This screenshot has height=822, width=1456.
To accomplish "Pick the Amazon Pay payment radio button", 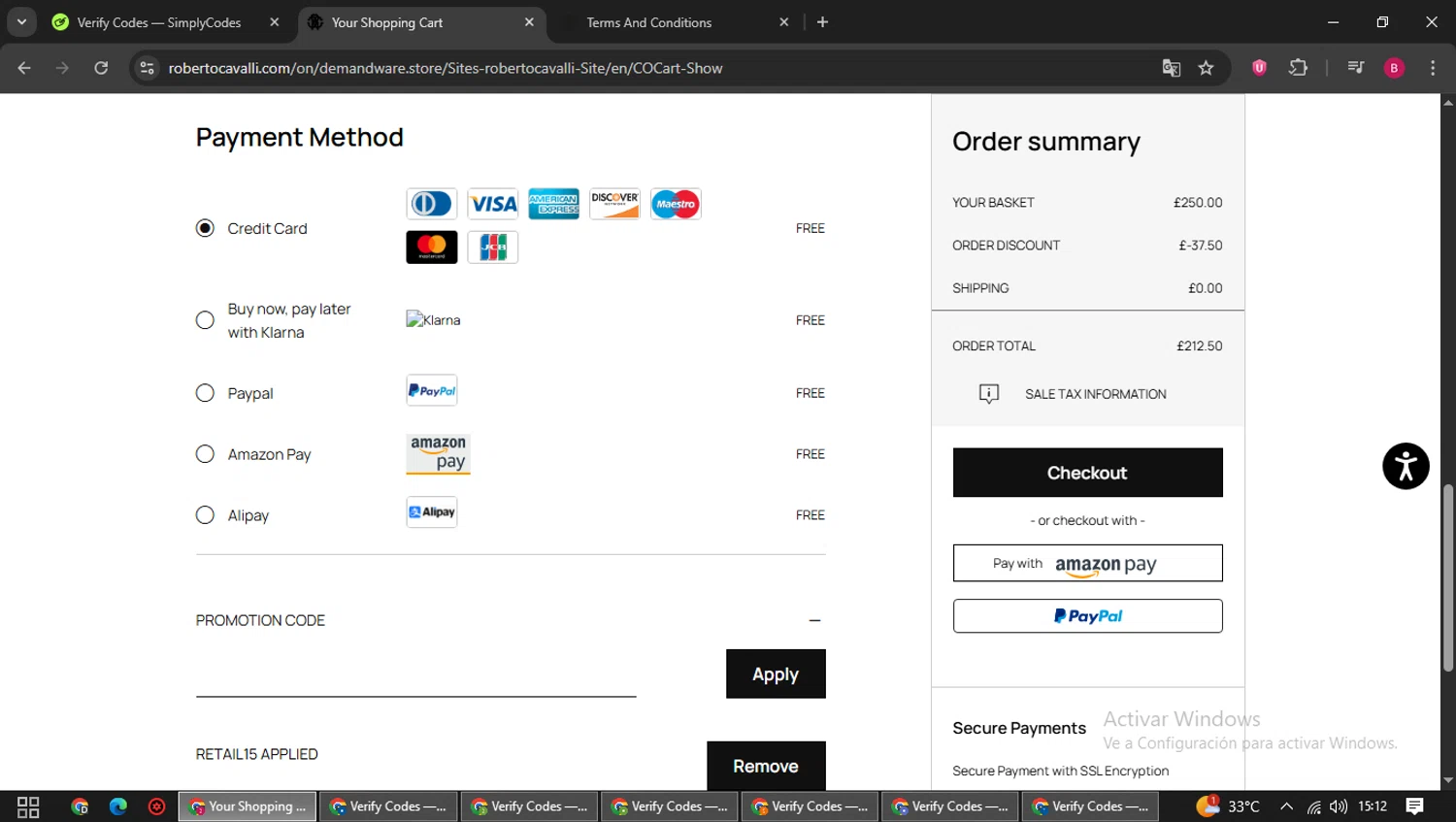I will pyautogui.click(x=205, y=454).
